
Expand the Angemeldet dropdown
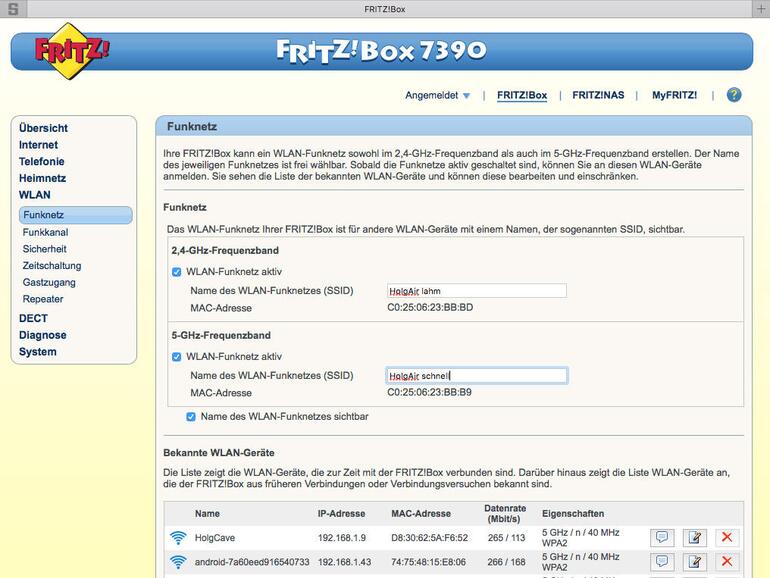(438, 95)
